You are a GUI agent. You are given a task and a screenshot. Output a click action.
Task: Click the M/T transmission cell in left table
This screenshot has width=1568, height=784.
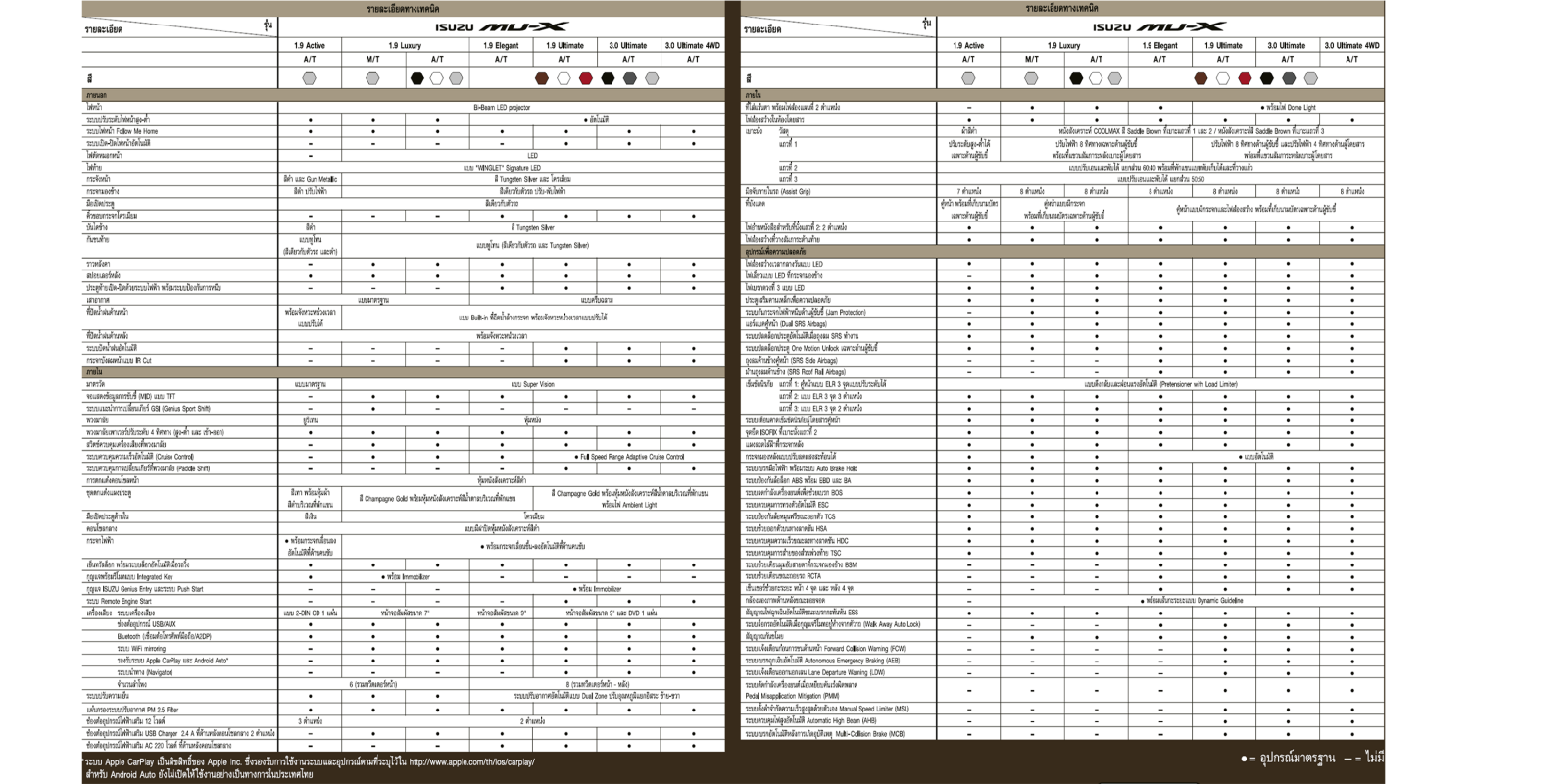[x=373, y=60]
